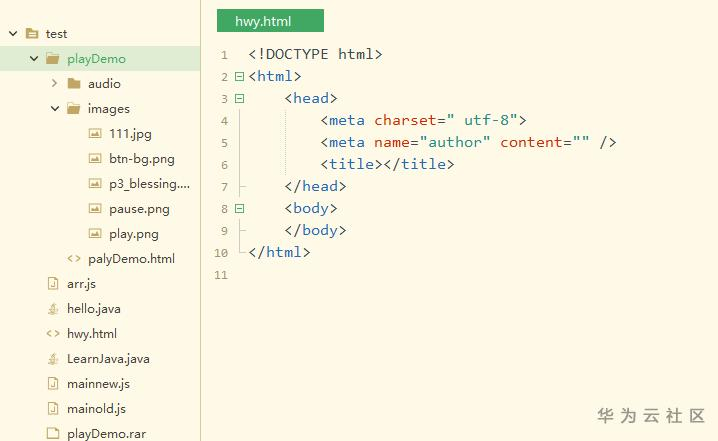Click the pause.png image file icon
The height and width of the screenshot is (441, 718).
pyautogui.click(x=96, y=208)
